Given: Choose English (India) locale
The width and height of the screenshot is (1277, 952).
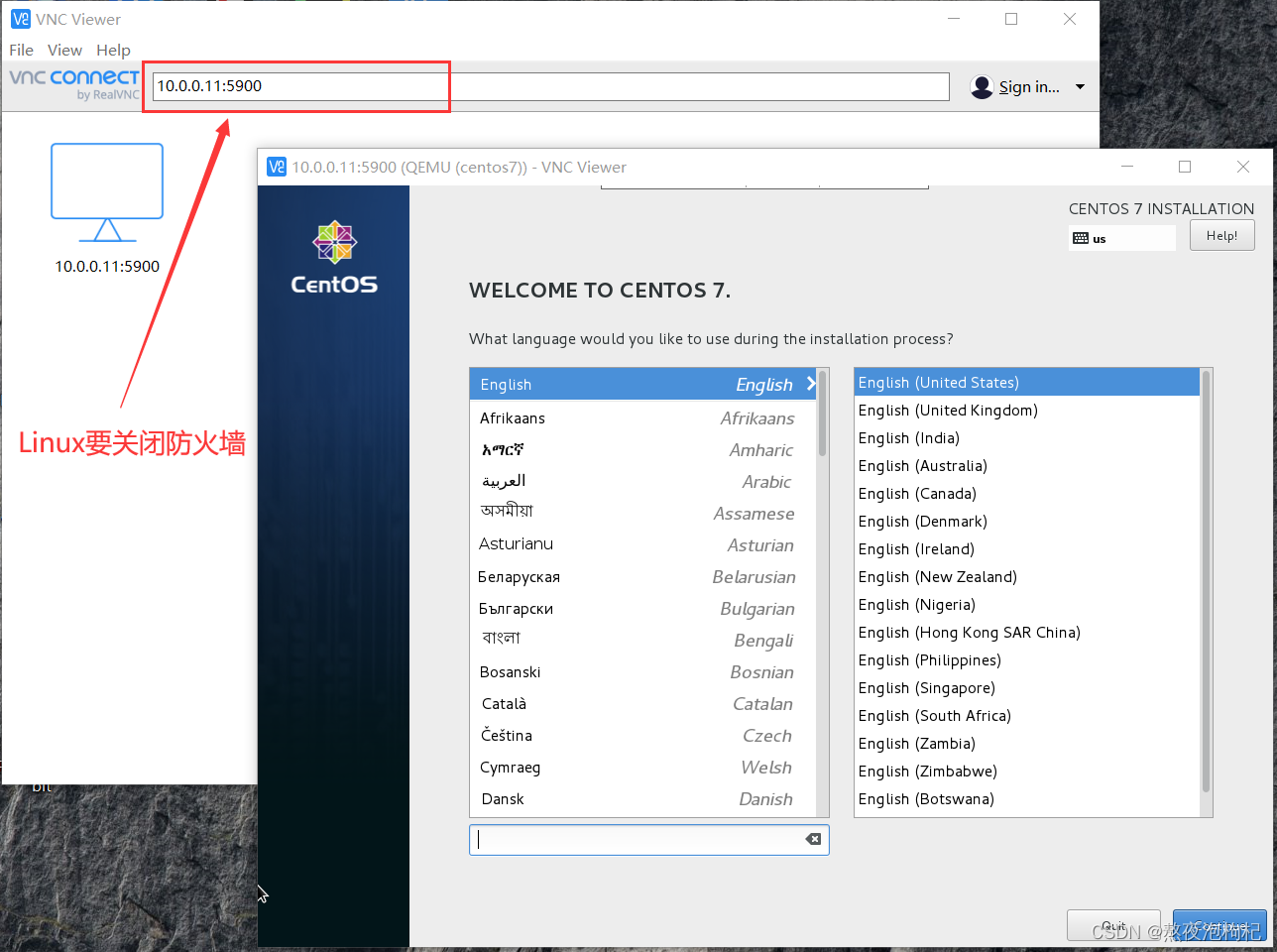Looking at the screenshot, I should [x=1026, y=438].
